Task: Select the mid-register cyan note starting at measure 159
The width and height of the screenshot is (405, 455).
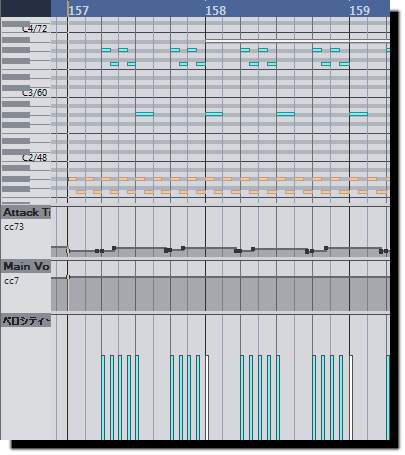Action: [359, 114]
